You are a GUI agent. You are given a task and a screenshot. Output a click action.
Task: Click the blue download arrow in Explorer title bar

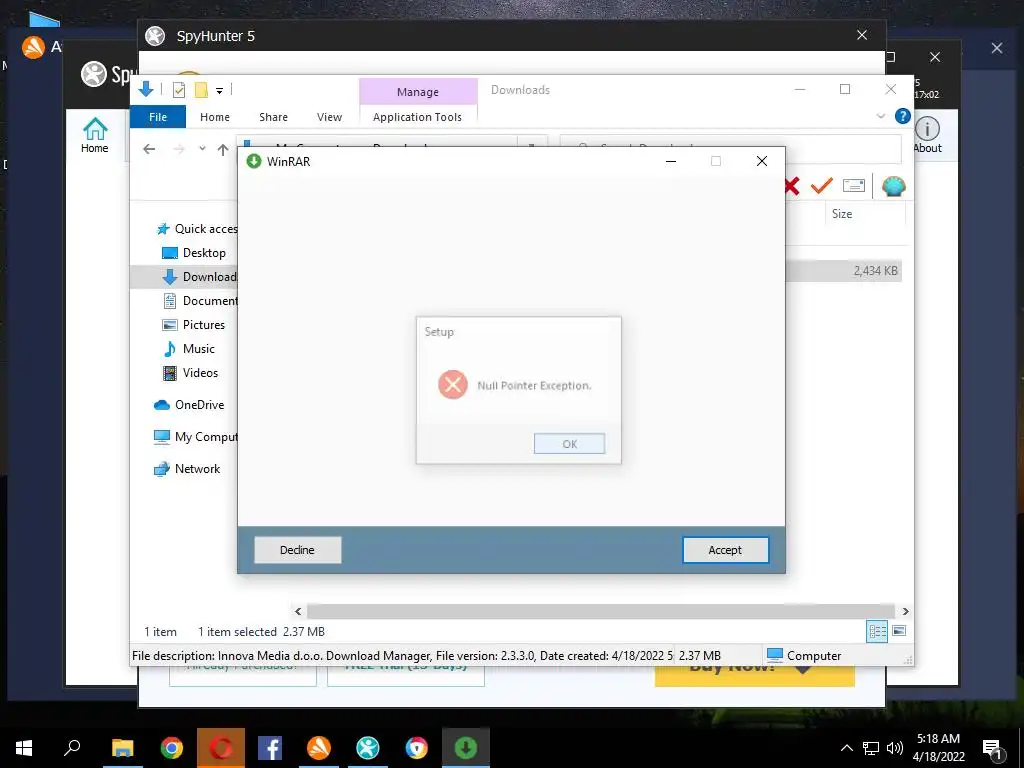pyautogui.click(x=146, y=89)
